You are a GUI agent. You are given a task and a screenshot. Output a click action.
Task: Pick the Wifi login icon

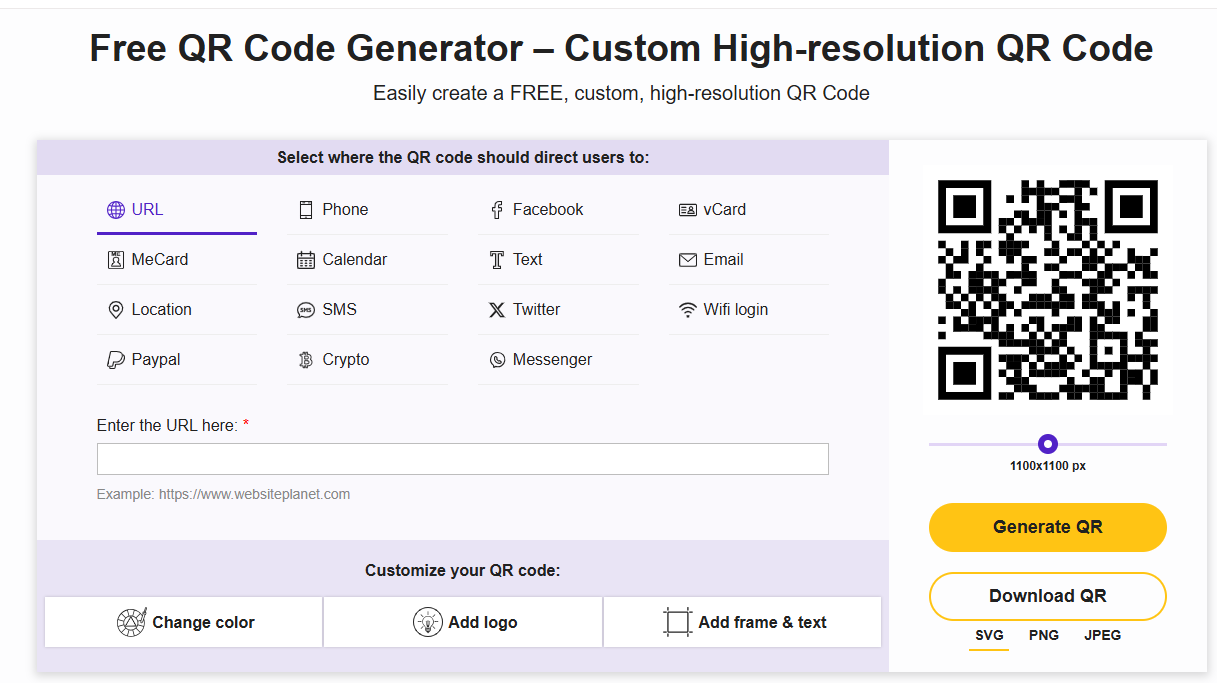[x=687, y=310]
